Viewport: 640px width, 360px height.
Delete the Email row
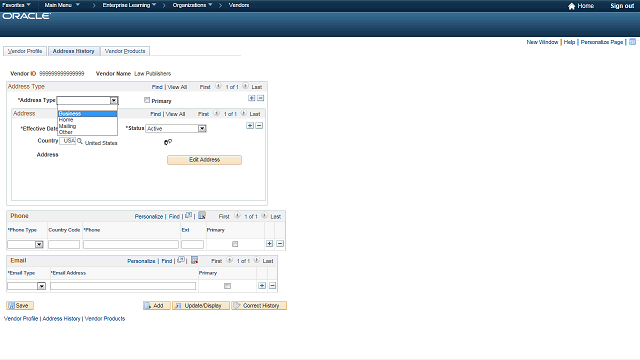coord(272,286)
